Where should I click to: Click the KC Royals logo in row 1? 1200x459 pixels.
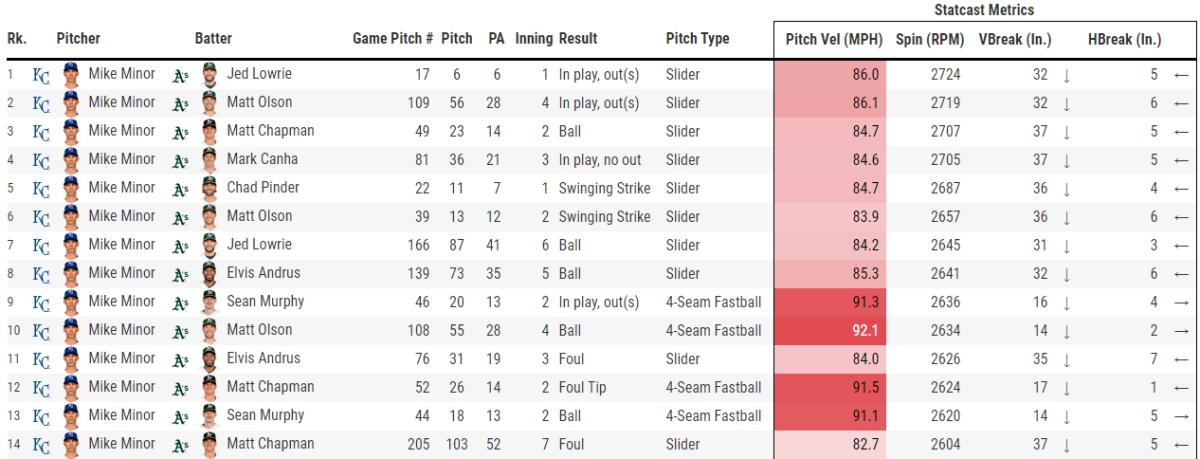coord(41,74)
